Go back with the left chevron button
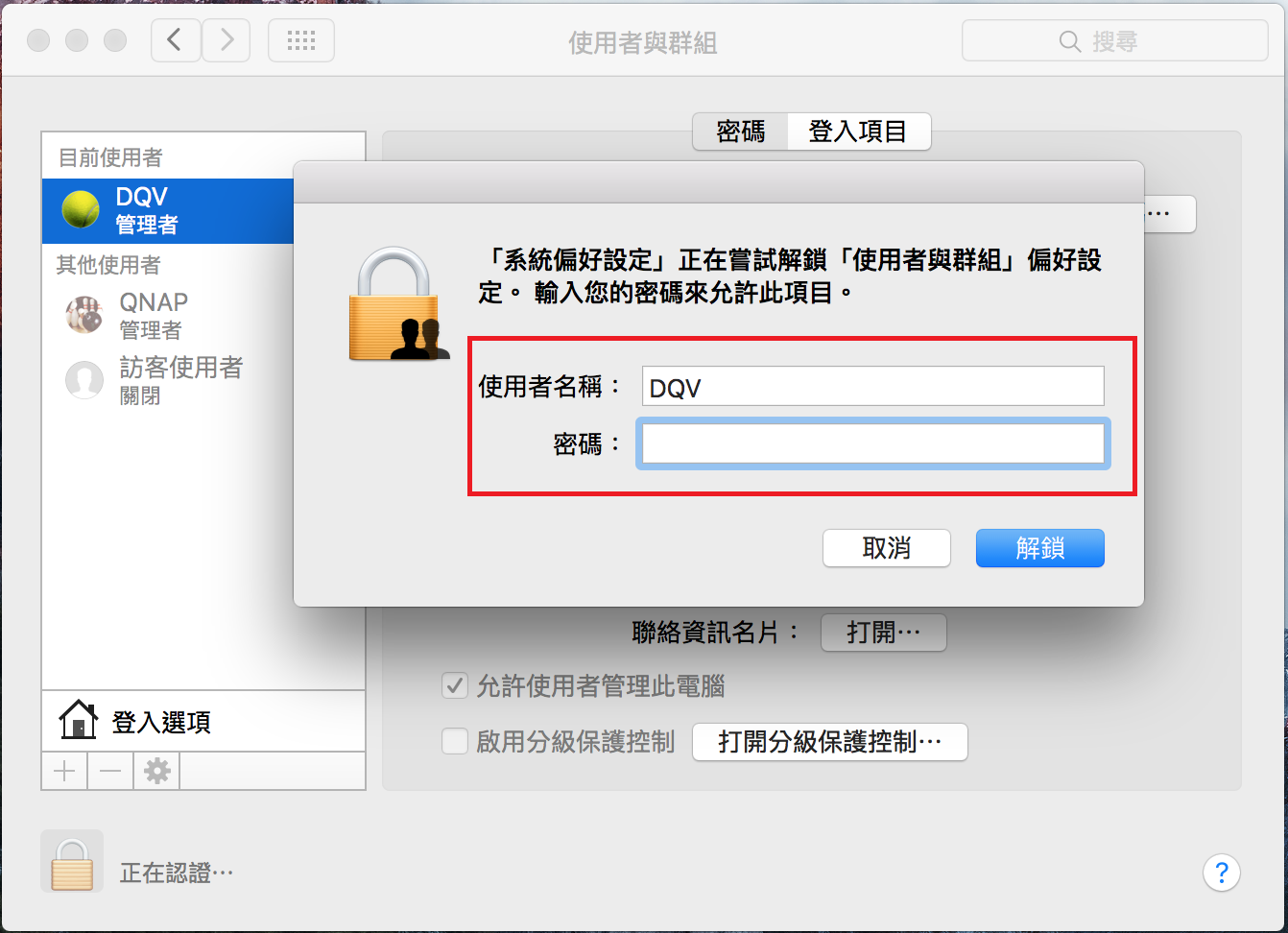Viewport: 1288px width, 933px height. [176, 40]
